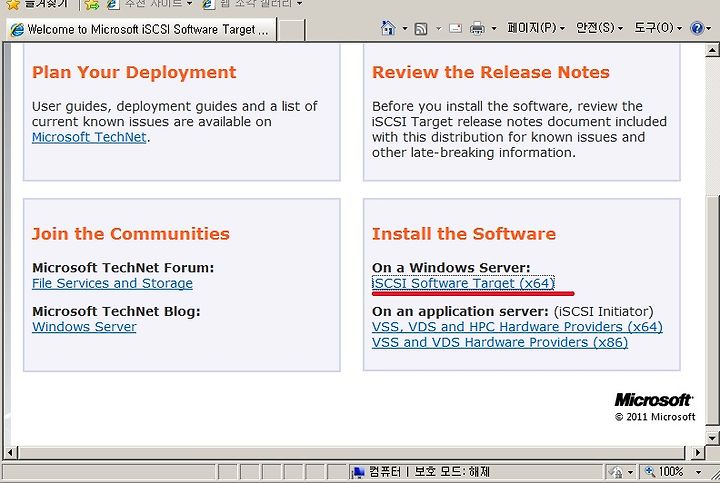Click VSS, VDS and HPC Hardware Providers (x64)
This screenshot has width=720, height=483.
tap(517, 327)
